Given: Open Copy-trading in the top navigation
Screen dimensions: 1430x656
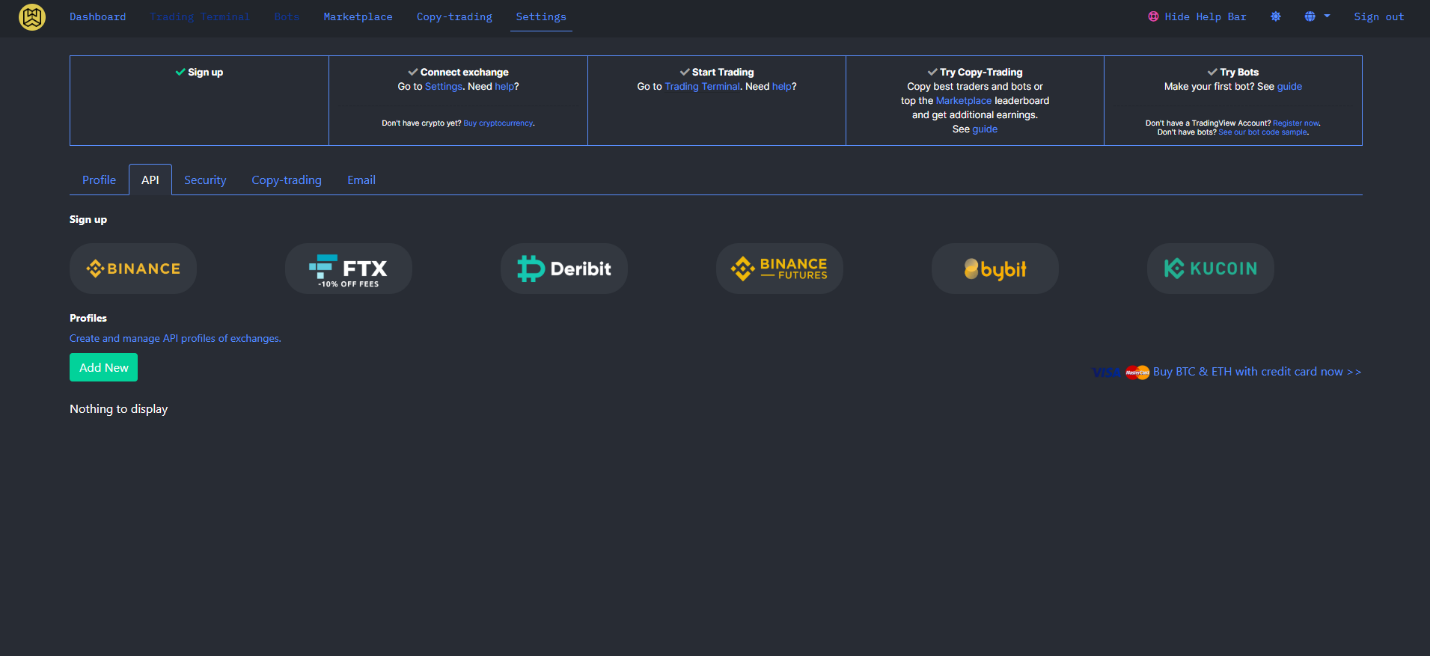Looking at the screenshot, I should (455, 17).
